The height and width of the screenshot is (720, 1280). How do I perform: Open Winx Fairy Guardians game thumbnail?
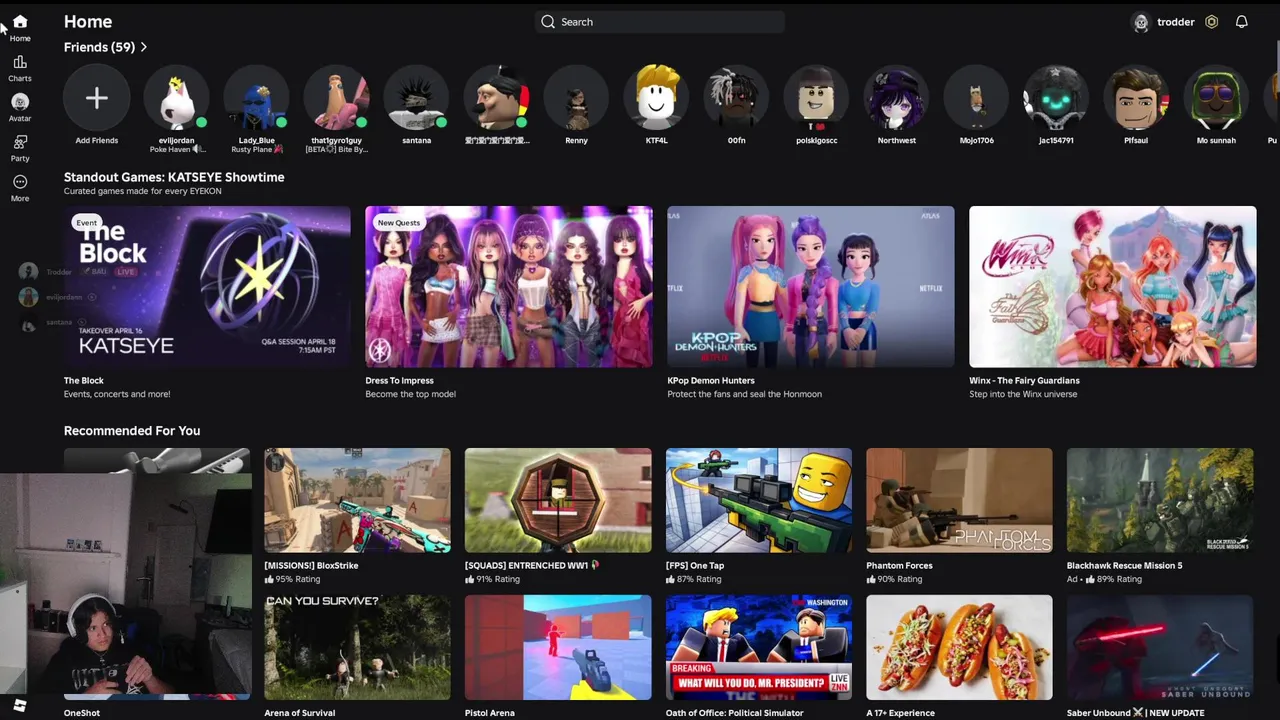[1113, 287]
